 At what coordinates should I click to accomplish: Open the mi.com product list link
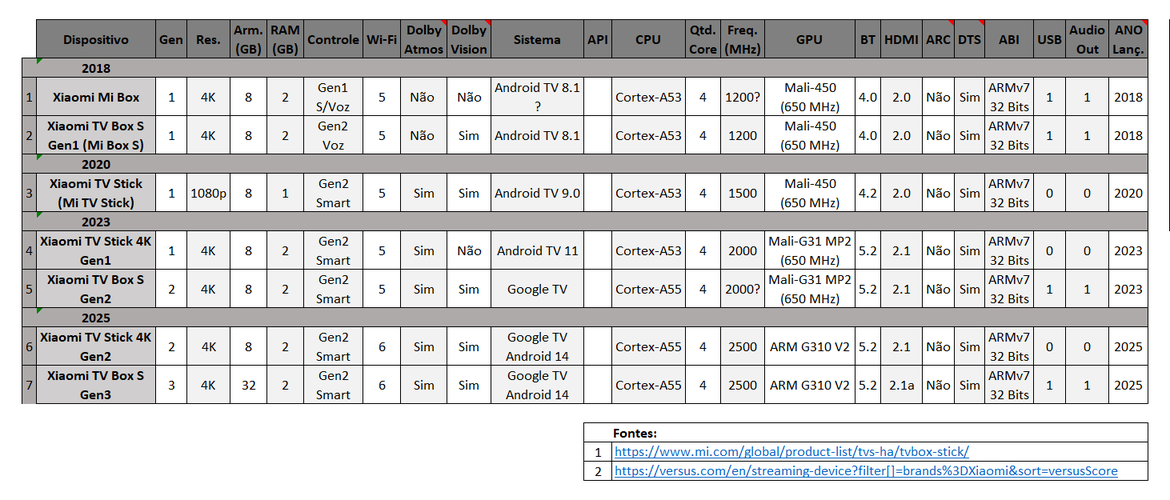point(791,452)
